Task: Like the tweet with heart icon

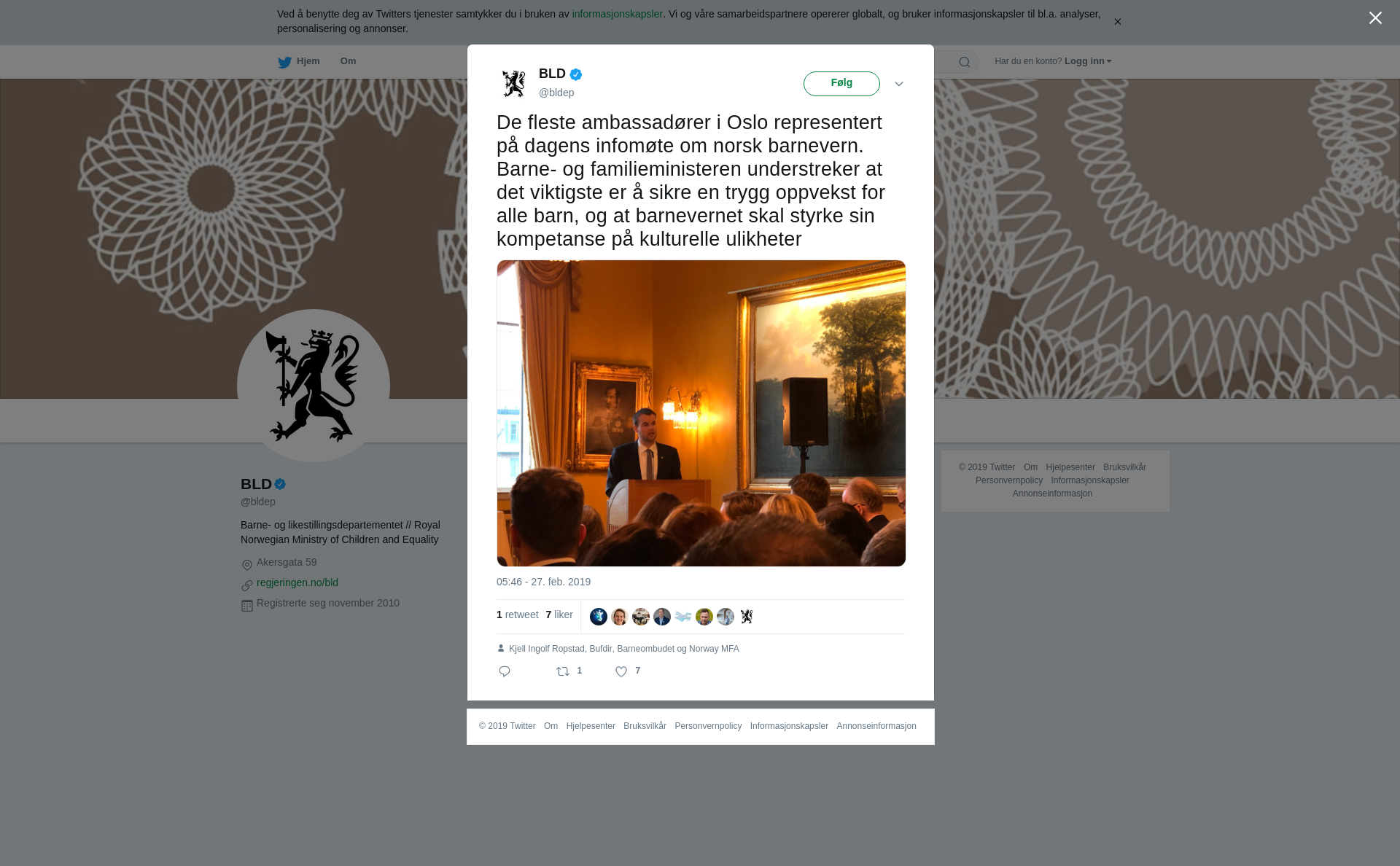Action: 621,671
